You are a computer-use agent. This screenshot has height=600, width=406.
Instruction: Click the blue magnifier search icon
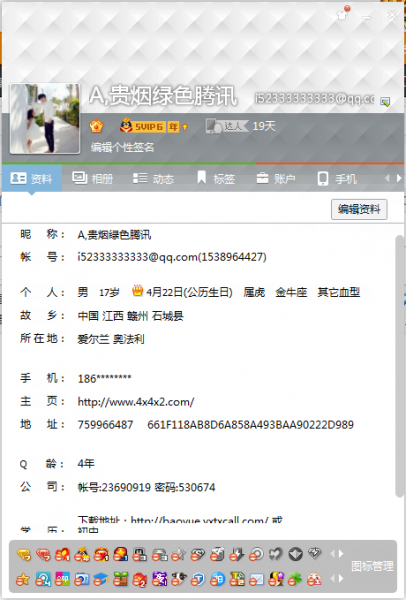click(x=43, y=579)
